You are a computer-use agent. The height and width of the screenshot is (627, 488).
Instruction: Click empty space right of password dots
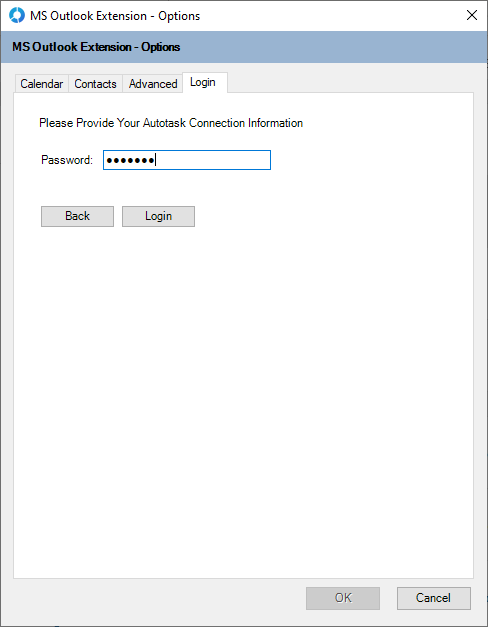click(x=212, y=160)
